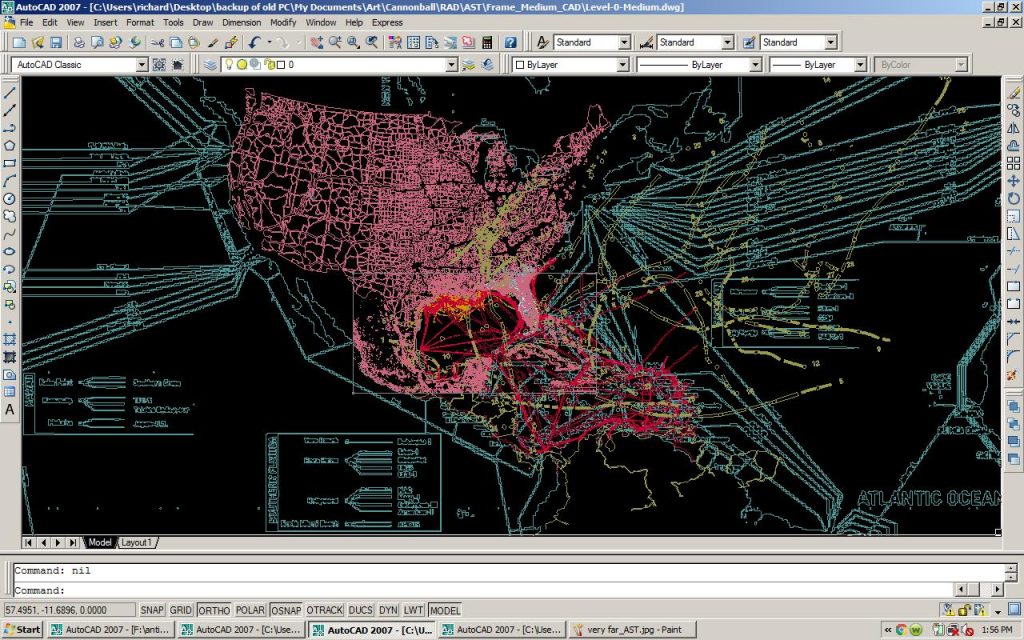
Task: Click the Cut scissors icon
Action: click(157, 42)
